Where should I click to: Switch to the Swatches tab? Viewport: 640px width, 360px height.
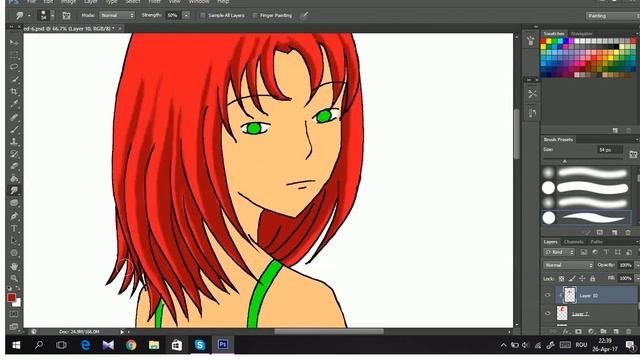(554, 33)
